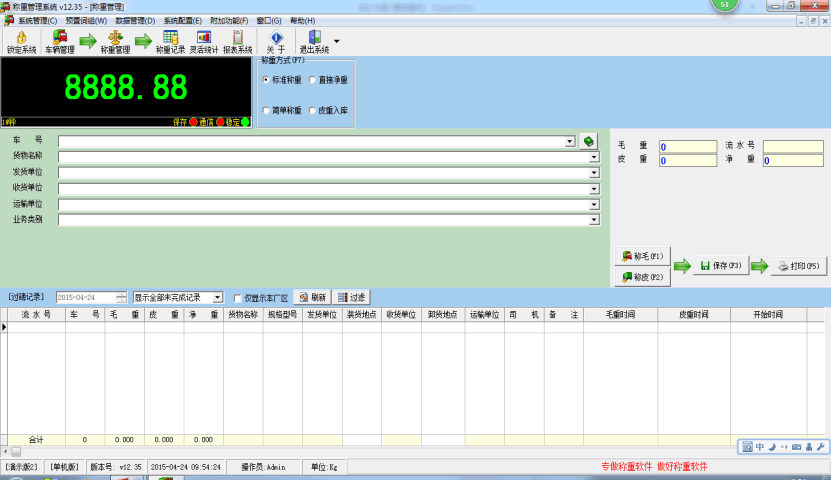This screenshot has height=480, width=831.
Task: Open the 显示全部未完成记录 filter dropdown
Action: click(218, 298)
